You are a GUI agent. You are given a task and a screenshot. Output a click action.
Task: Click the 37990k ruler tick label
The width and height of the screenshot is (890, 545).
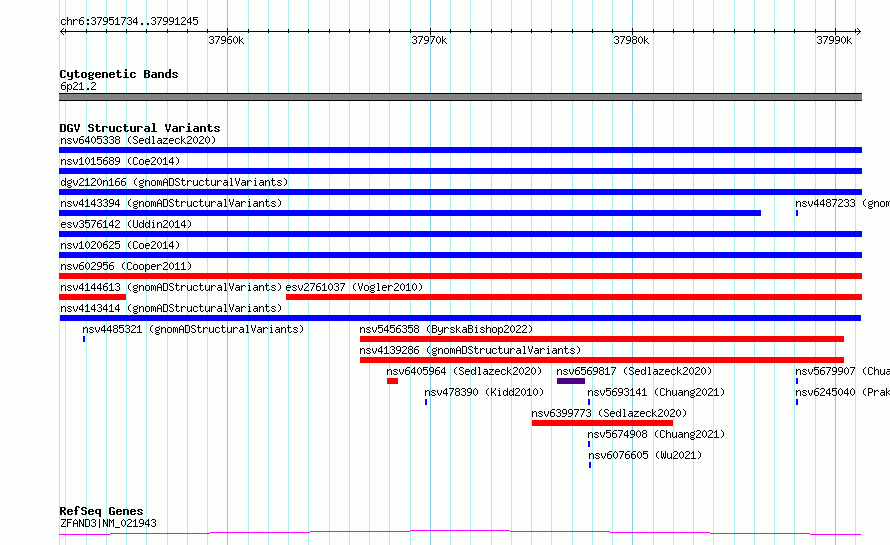pyautogui.click(x=834, y=40)
